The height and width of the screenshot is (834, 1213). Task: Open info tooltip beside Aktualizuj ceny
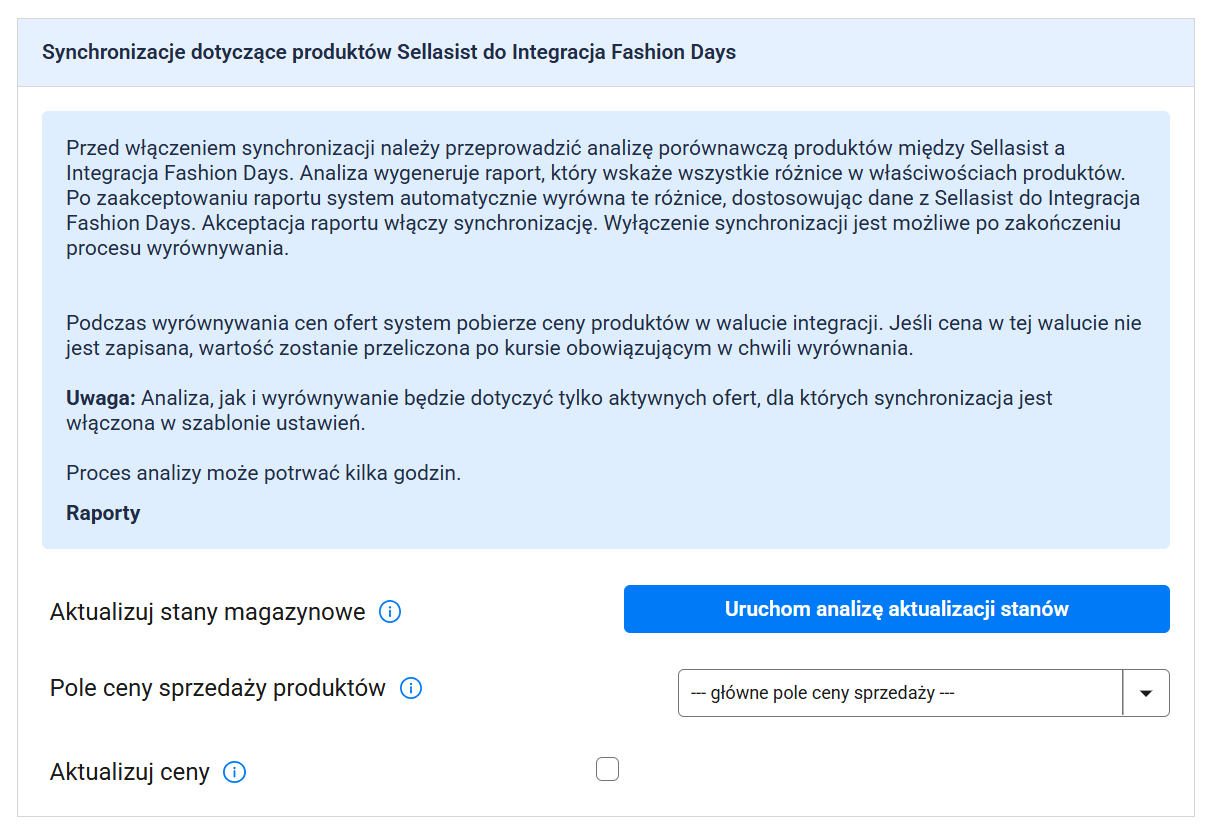(234, 772)
